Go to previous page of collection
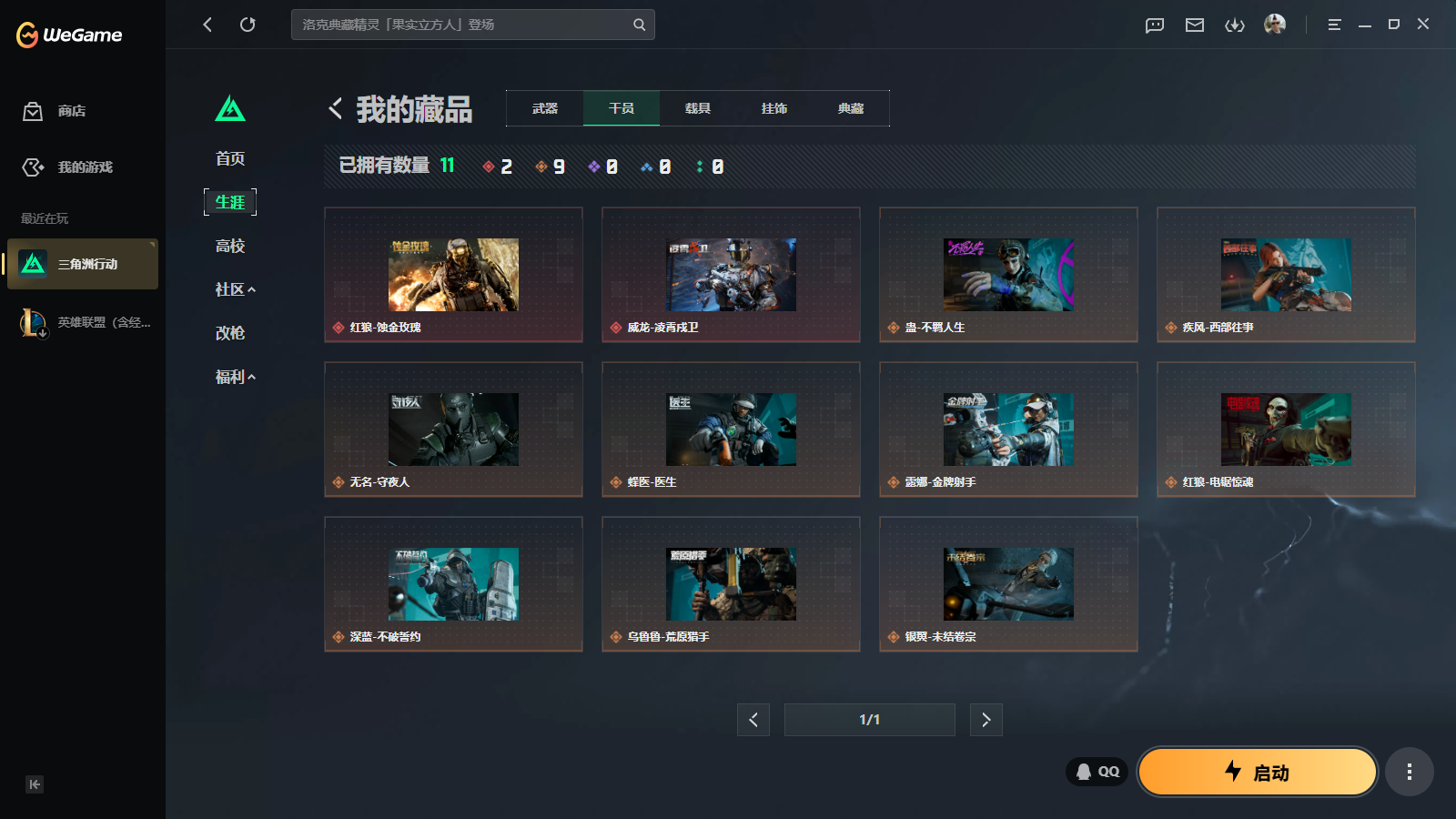This screenshot has width=1456, height=819. pyautogui.click(x=753, y=720)
